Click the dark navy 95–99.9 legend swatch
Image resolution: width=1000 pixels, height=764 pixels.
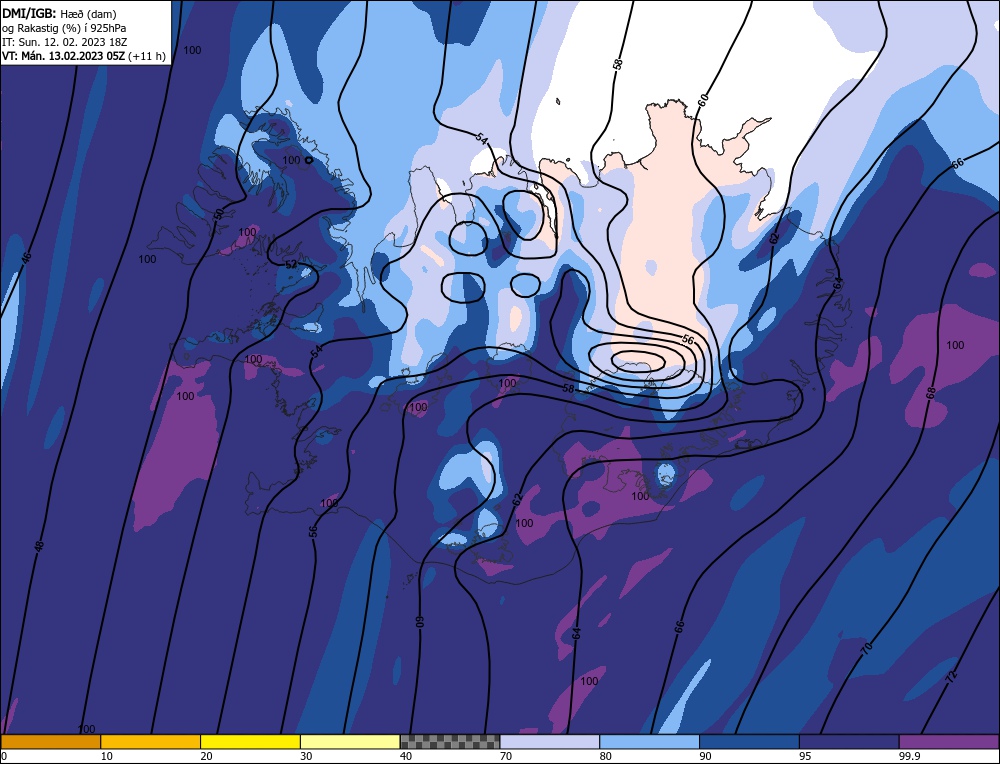(849, 742)
